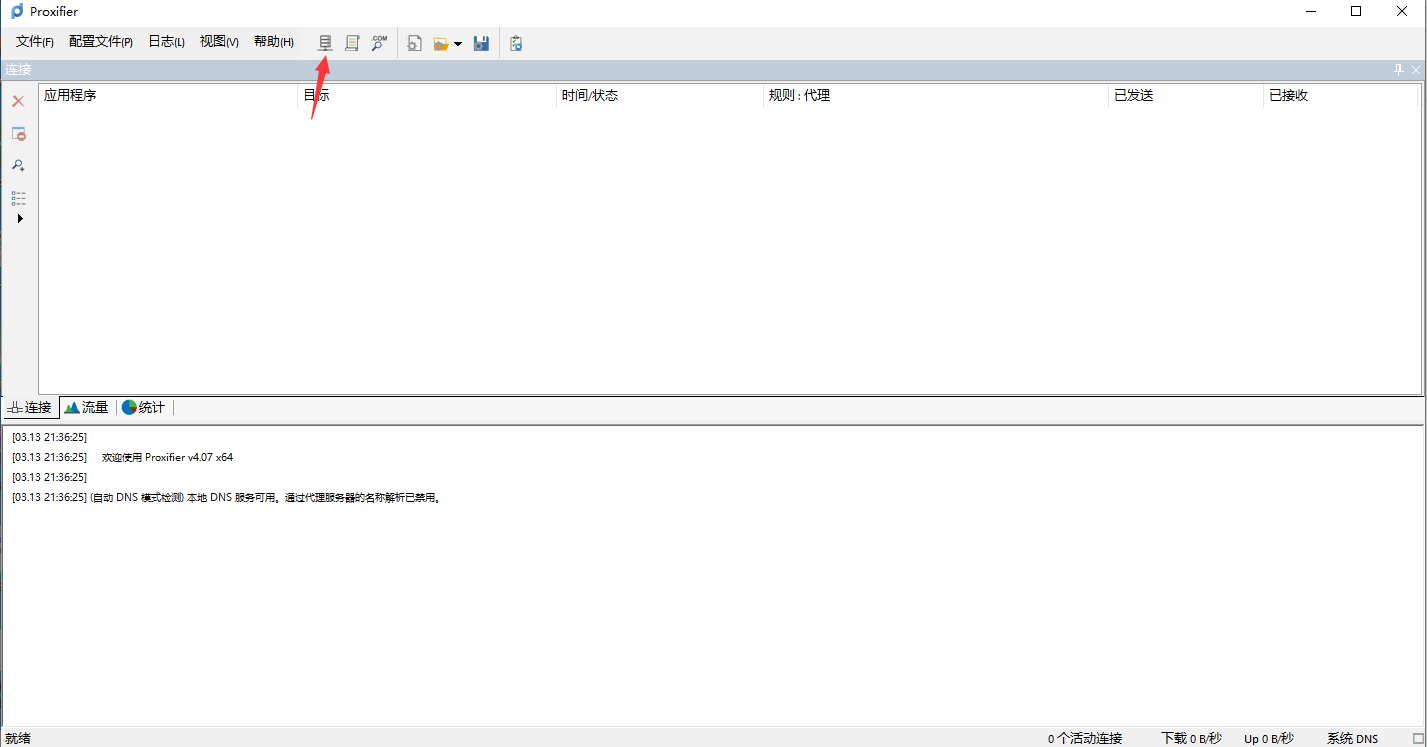This screenshot has height=747, width=1427.
Task: Run the system check via clipboard icon
Action: (x=515, y=42)
